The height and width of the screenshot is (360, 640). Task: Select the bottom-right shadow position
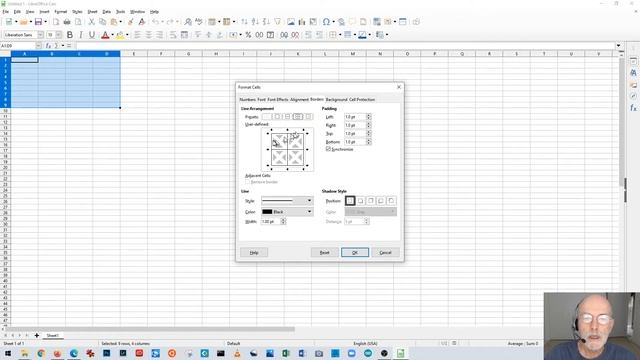tap(360, 200)
